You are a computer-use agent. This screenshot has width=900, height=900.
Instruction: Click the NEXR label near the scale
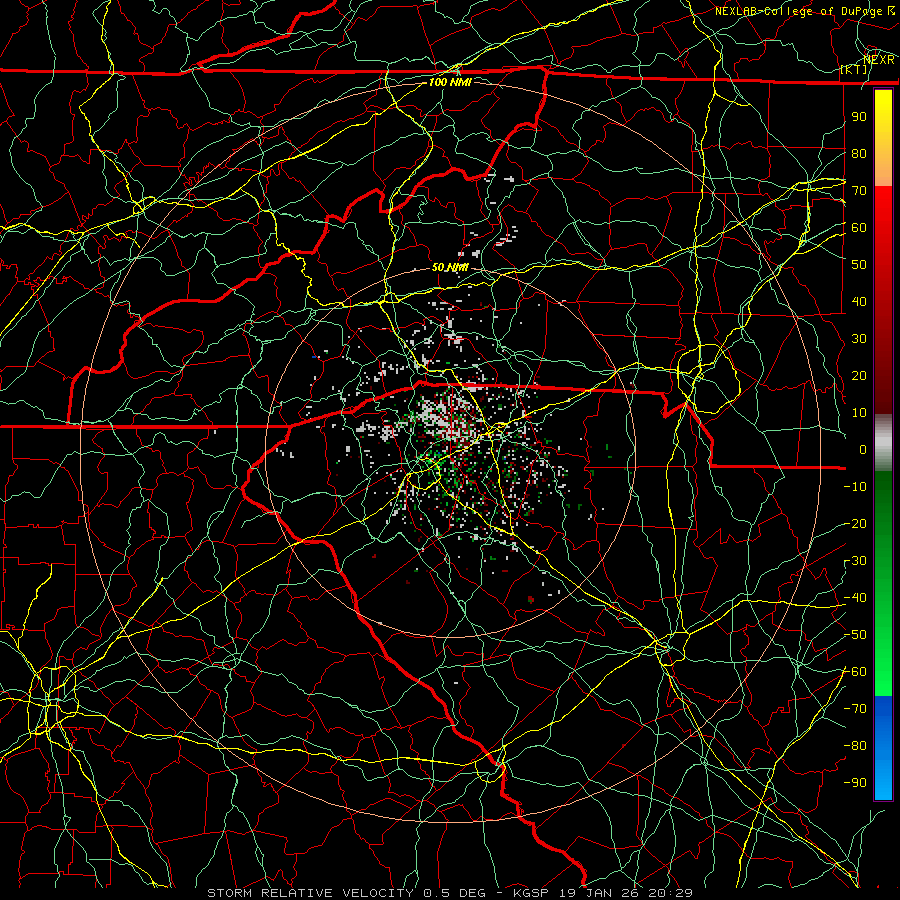coord(879,60)
